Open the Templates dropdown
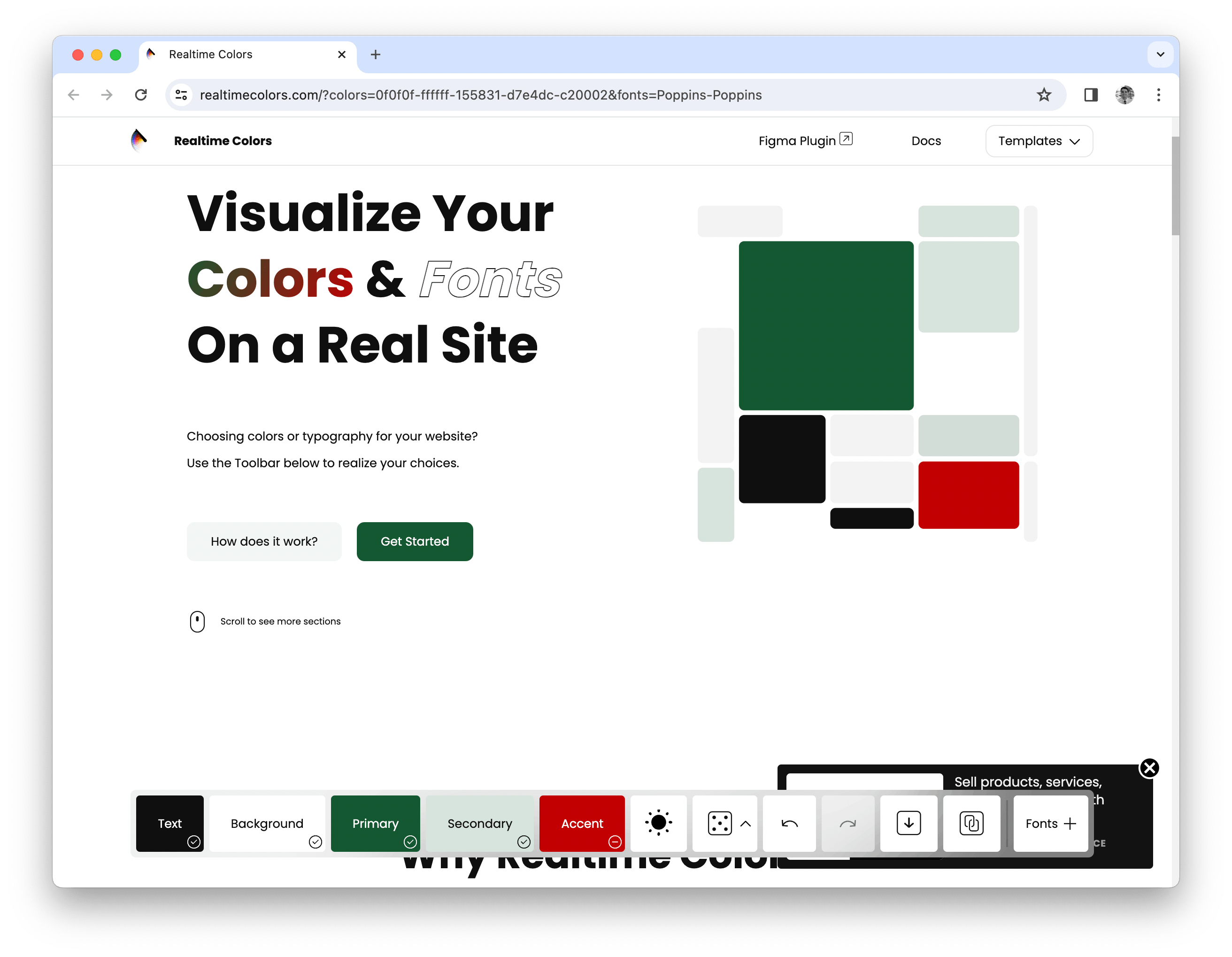The image size is (1232, 957). point(1039,140)
